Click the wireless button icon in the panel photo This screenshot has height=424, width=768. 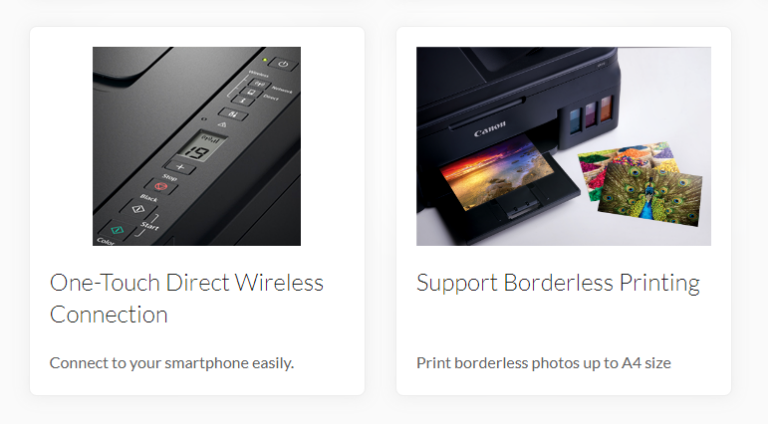click(x=259, y=84)
